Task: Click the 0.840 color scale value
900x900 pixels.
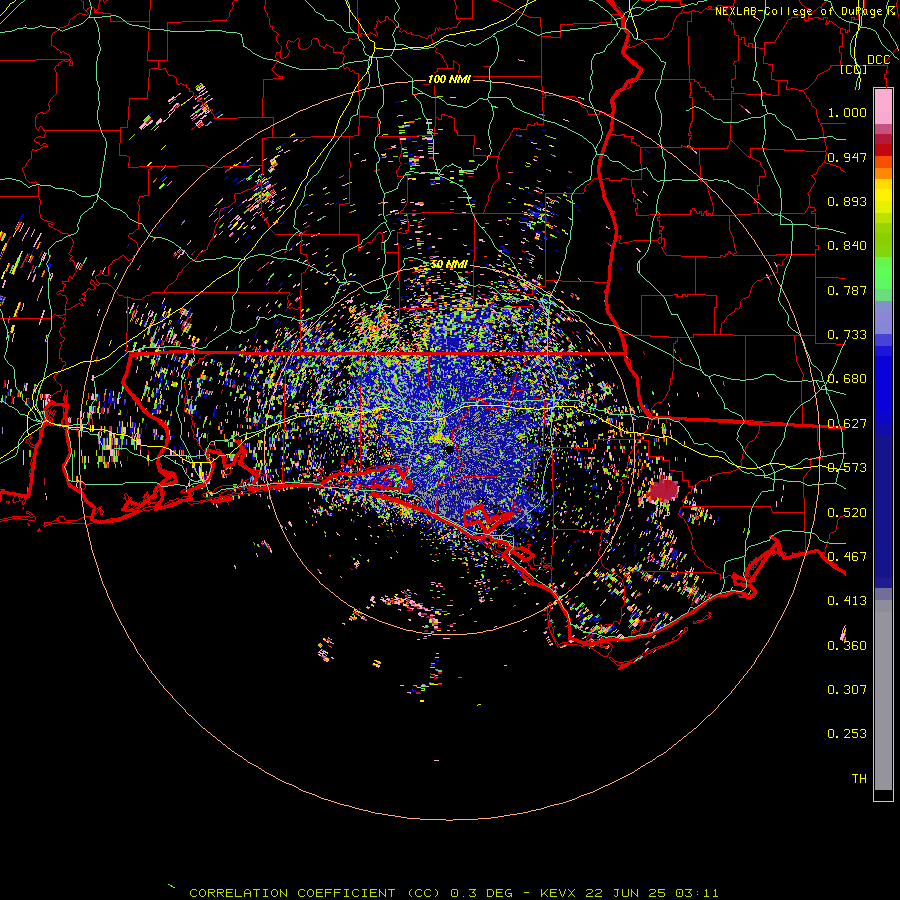Action: pos(847,246)
